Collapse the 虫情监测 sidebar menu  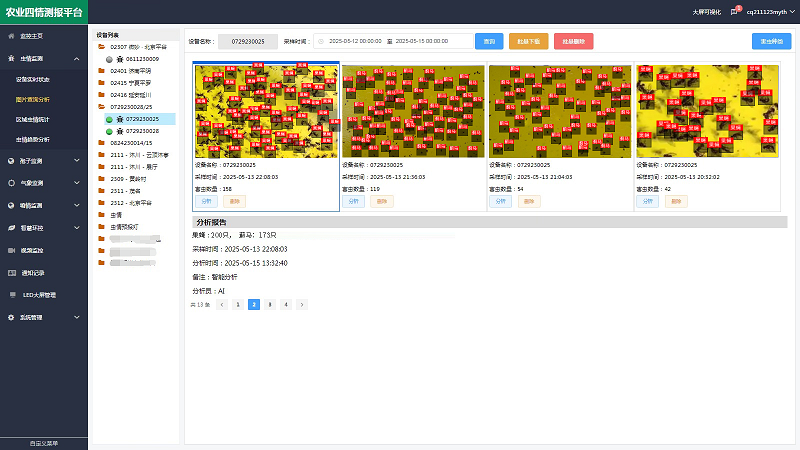[78, 59]
